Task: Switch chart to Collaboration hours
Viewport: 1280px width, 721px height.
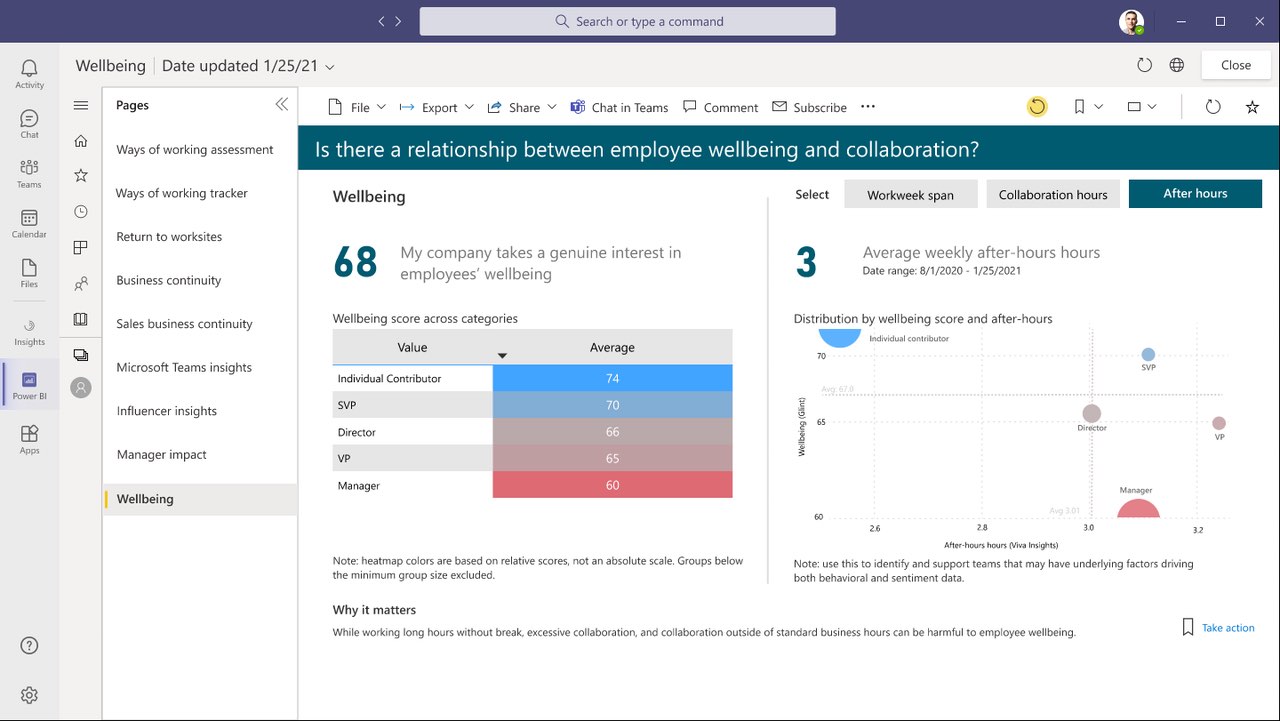Action: point(1052,194)
